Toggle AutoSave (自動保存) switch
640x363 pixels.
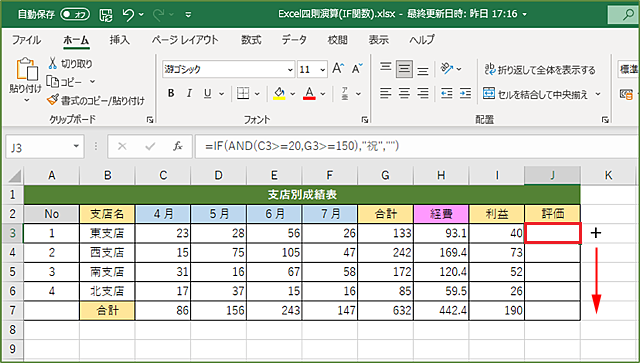click(75, 15)
